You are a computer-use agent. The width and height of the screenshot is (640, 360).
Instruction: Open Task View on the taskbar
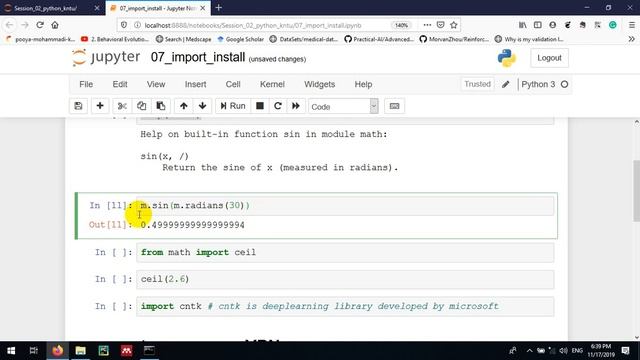click(x=34, y=351)
